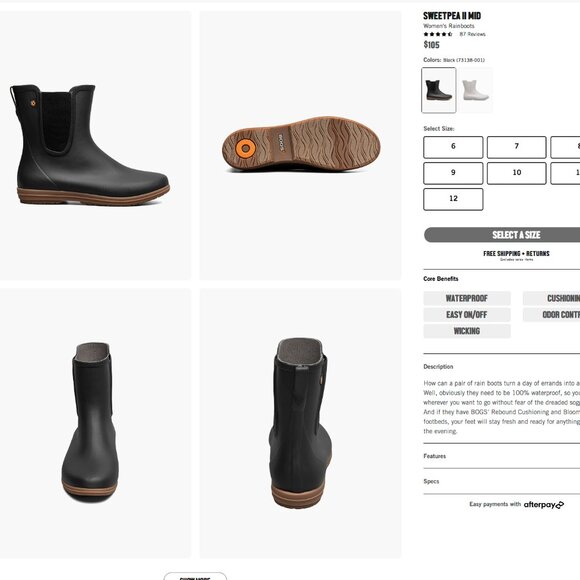The height and width of the screenshot is (580, 580).
Task: Open the side view boot image
Action: [95, 145]
